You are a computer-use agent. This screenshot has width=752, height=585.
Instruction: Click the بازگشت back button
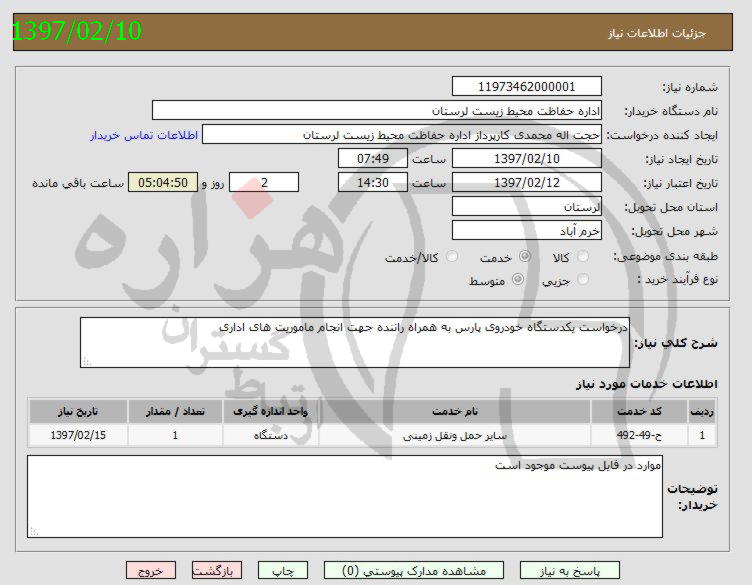click(217, 571)
